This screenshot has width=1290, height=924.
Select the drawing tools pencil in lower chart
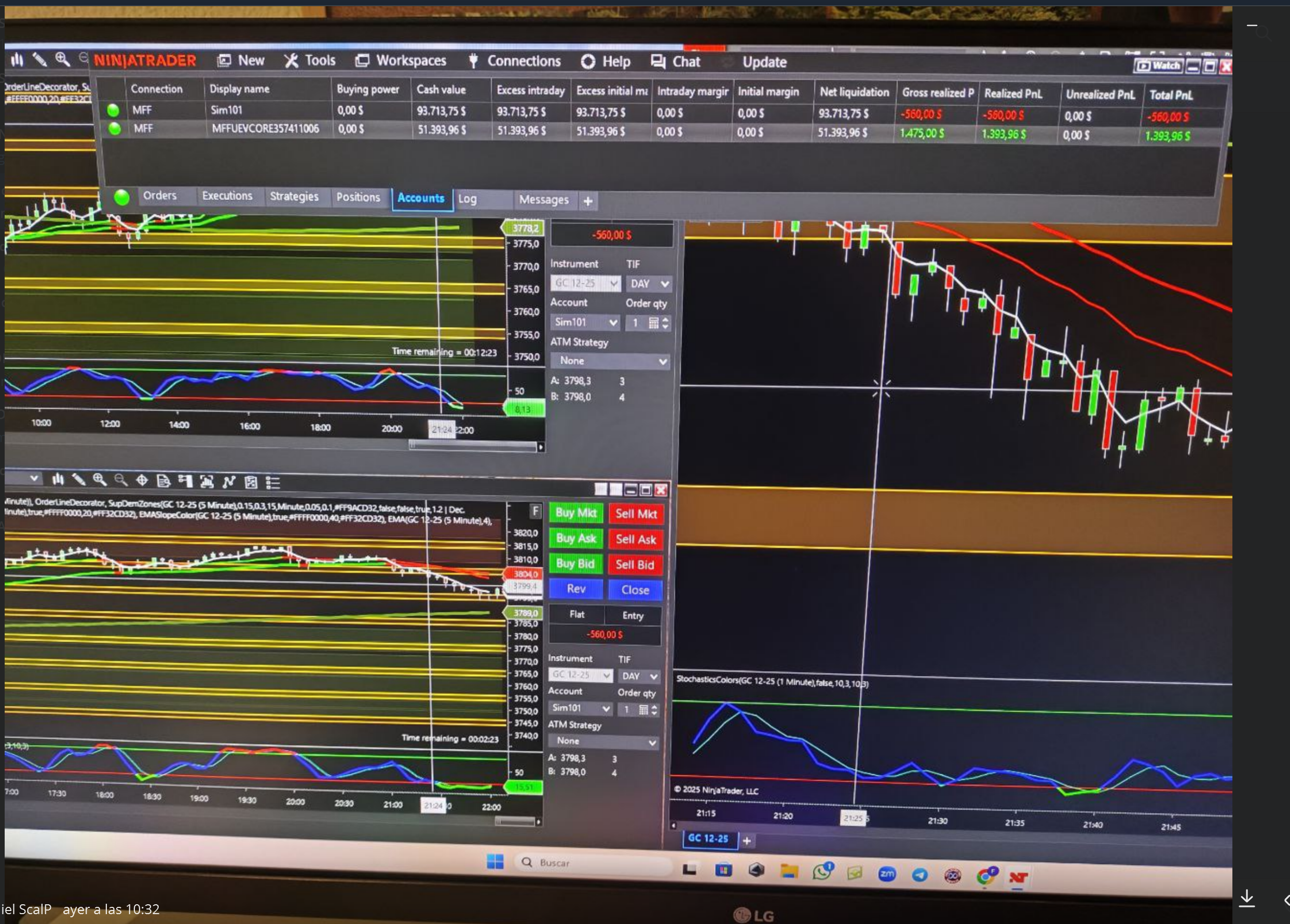pyautogui.click(x=78, y=479)
